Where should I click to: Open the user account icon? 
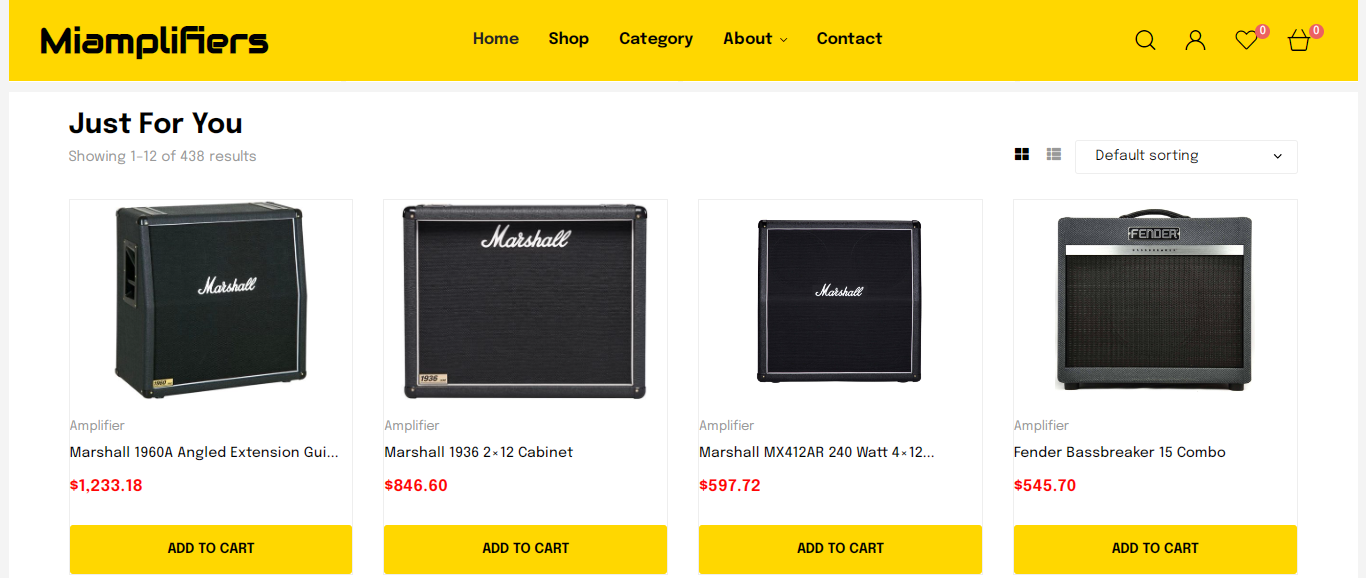pos(1195,40)
